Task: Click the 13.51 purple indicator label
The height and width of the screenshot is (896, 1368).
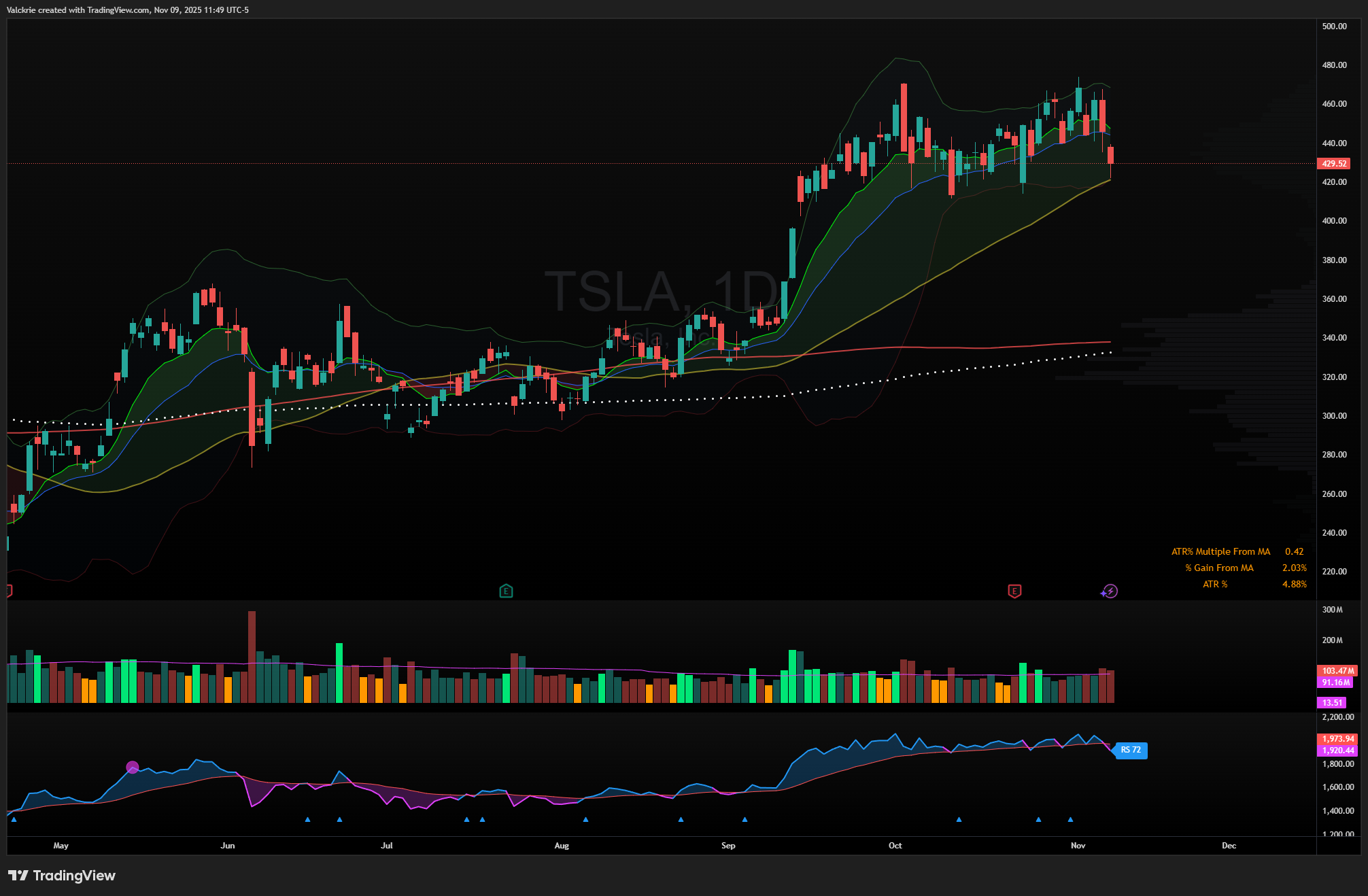Action: tap(1332, 702)
